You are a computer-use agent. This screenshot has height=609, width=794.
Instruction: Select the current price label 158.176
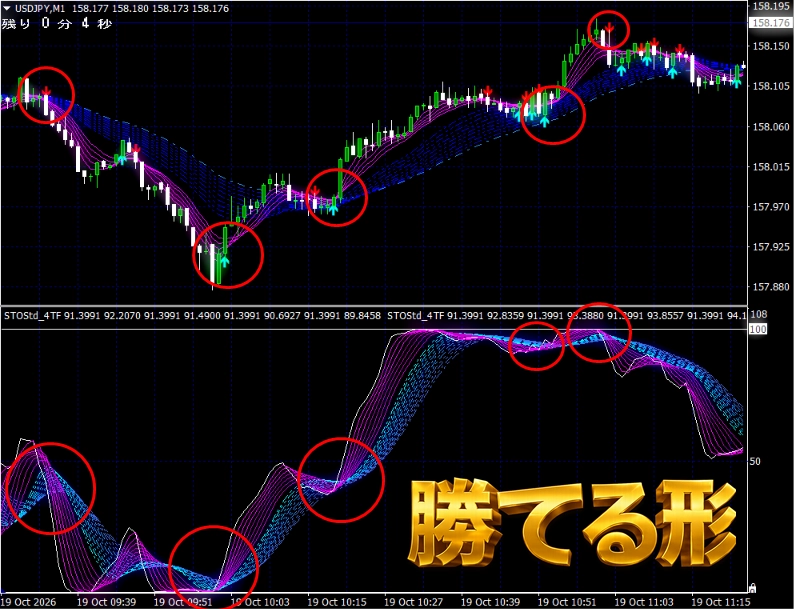pyautogui.click(x=768, y=23)
